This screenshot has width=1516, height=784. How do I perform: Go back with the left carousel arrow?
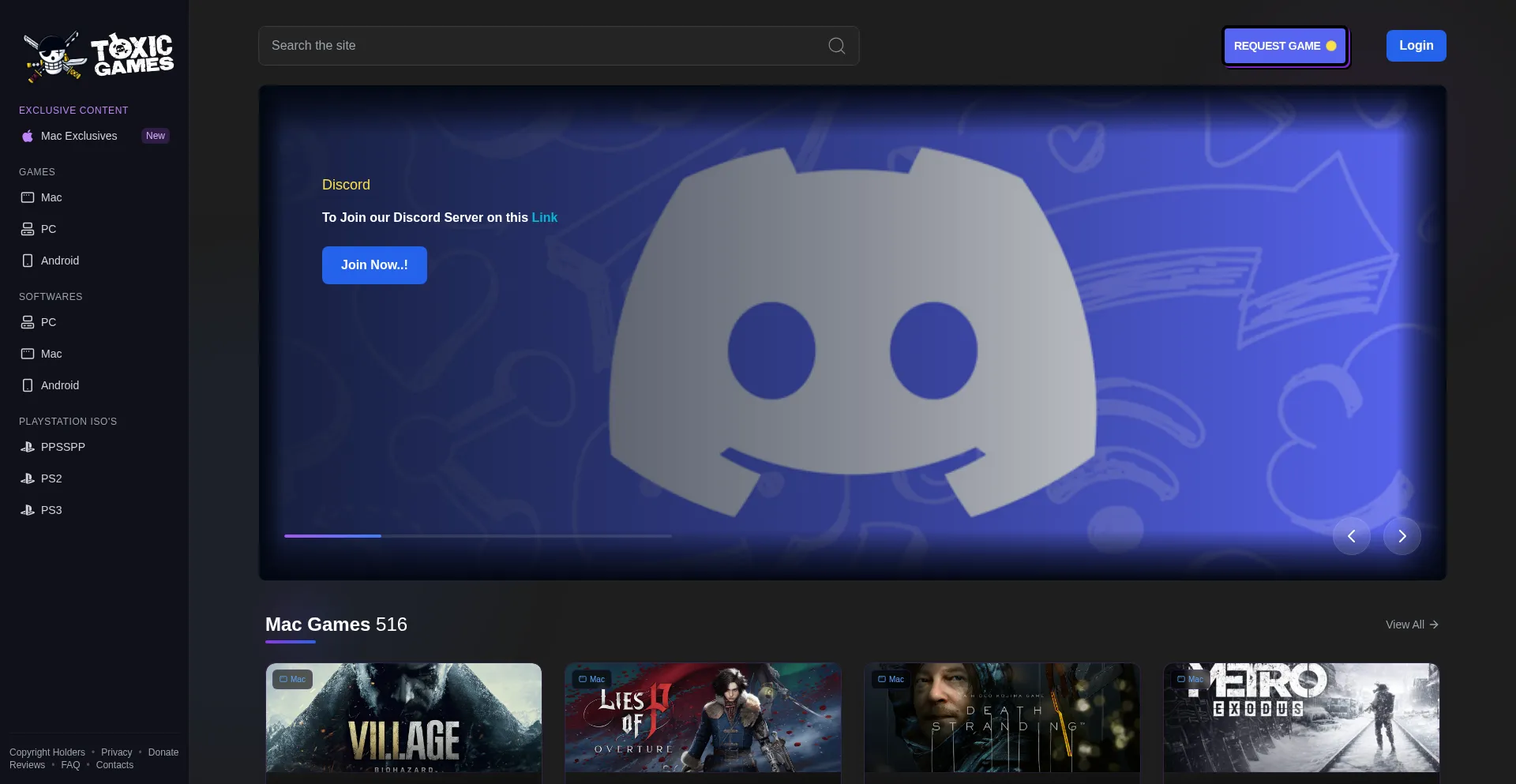click(1351, 536)
